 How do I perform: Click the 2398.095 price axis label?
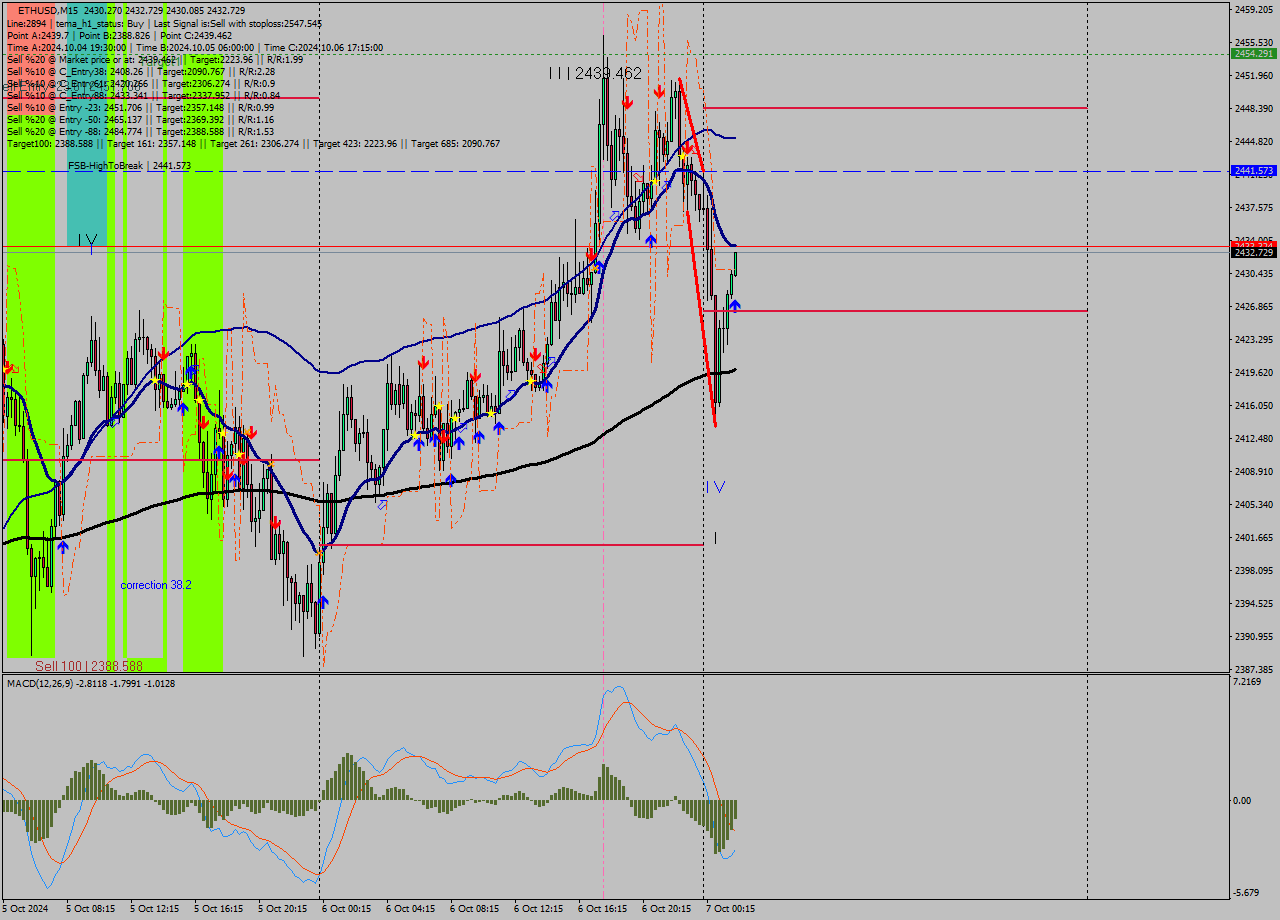click(x=1253, y=570)
